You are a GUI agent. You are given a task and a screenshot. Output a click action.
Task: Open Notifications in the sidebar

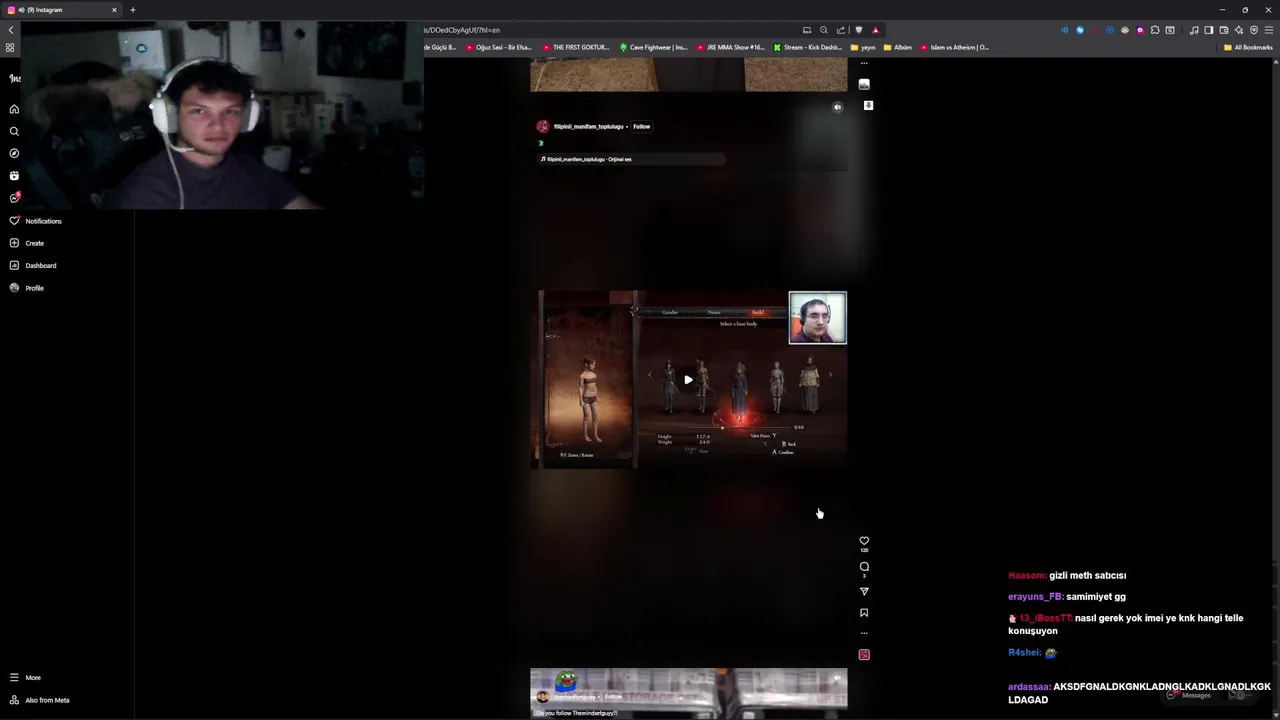point(36,221)
